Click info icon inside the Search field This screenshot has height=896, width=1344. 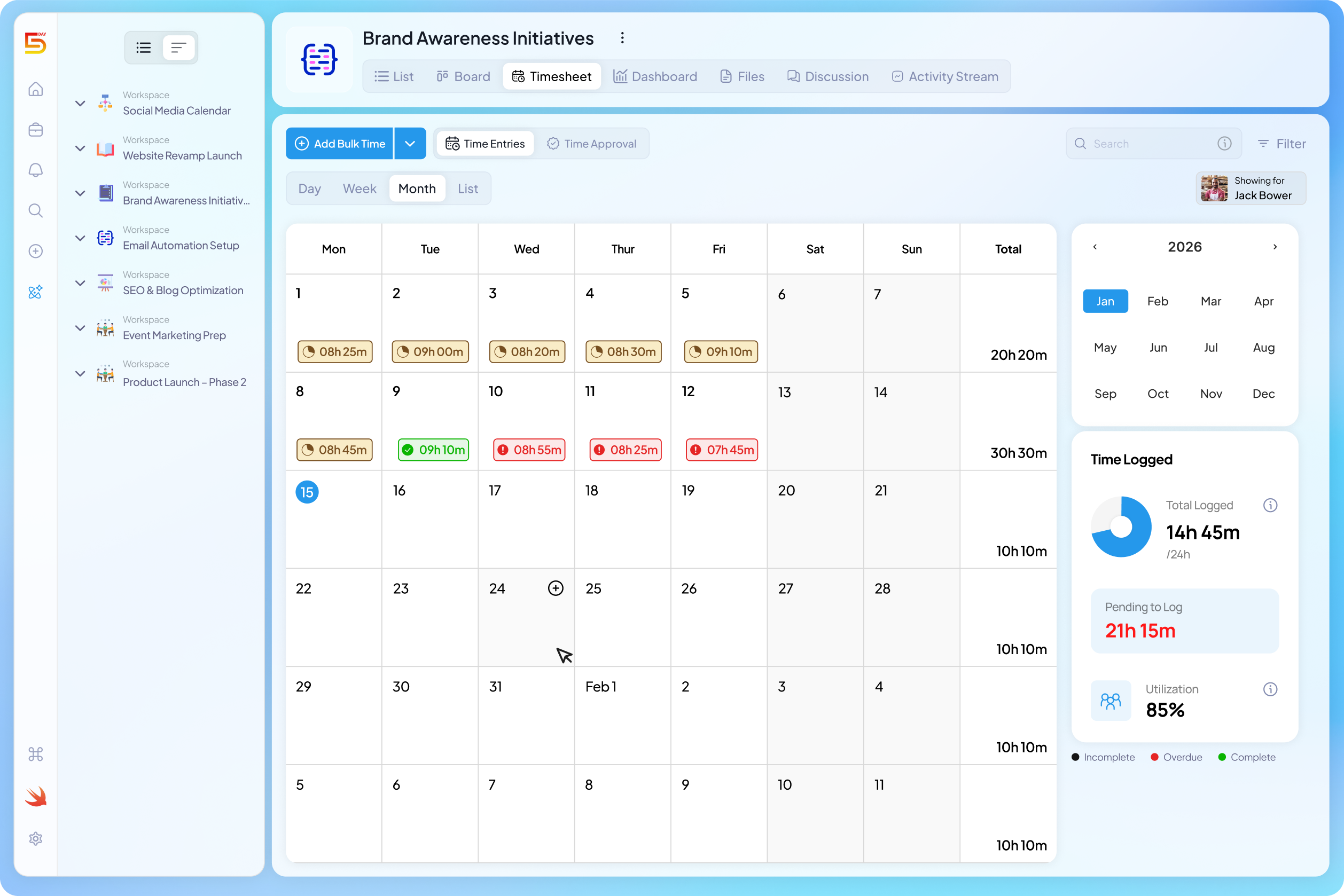(1224, 144)
